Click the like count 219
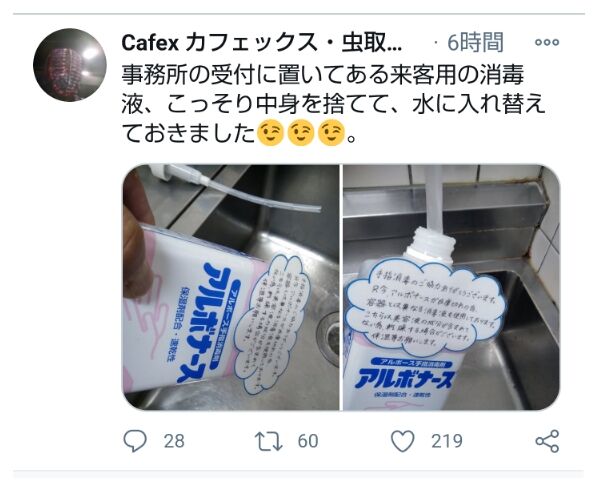The image size is (602, 487). click(447, 441)
